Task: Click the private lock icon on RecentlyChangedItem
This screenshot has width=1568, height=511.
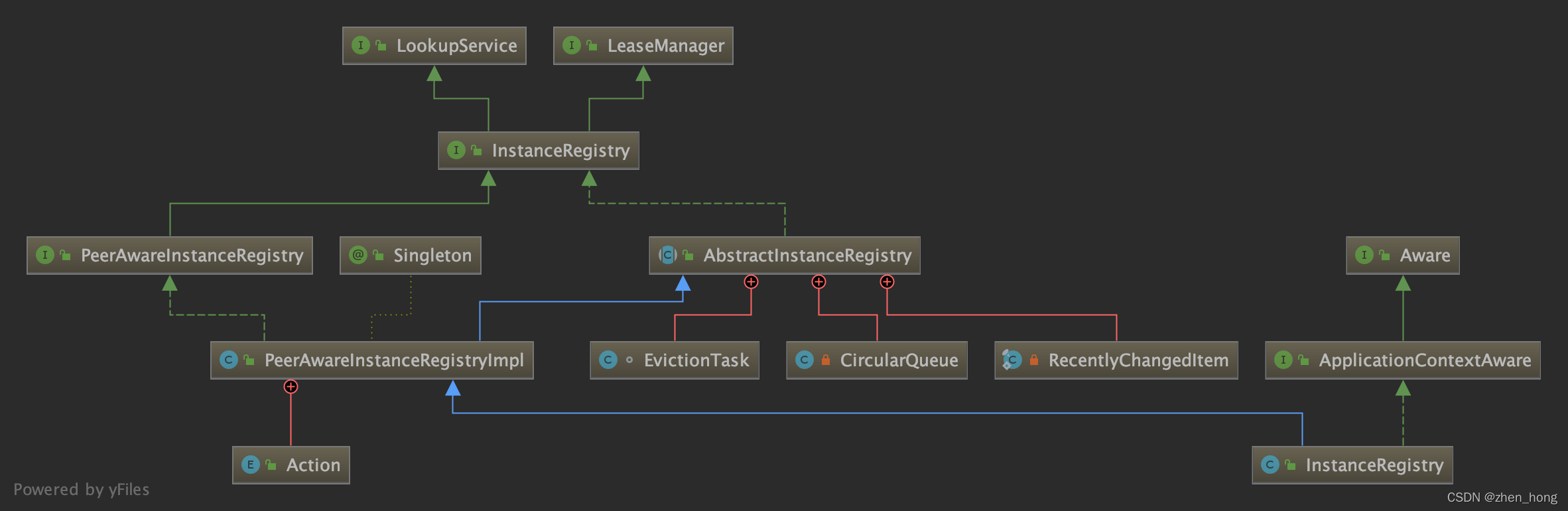Action: click(x=1034, y=360)
